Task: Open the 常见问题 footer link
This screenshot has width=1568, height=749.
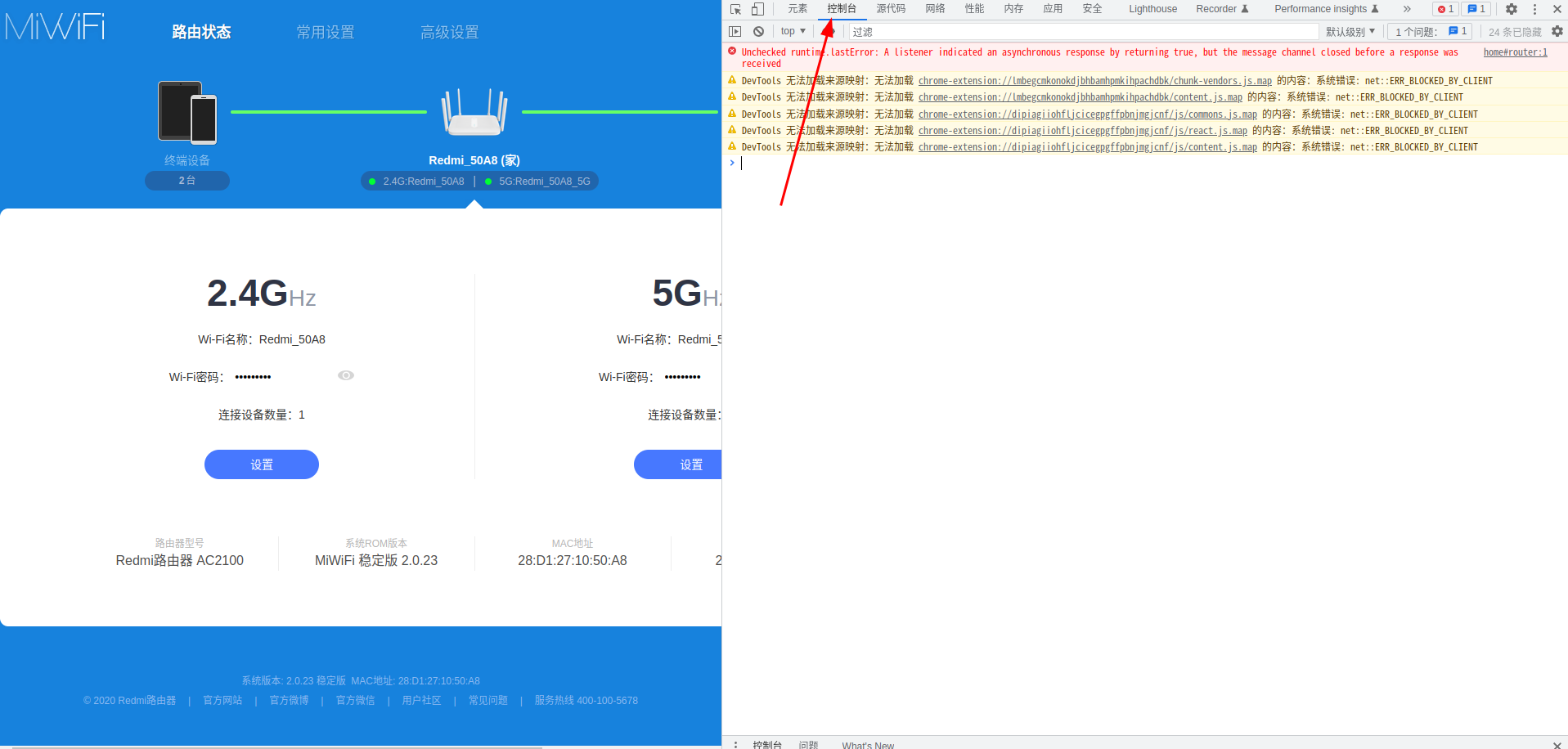Action: (487, 701)
